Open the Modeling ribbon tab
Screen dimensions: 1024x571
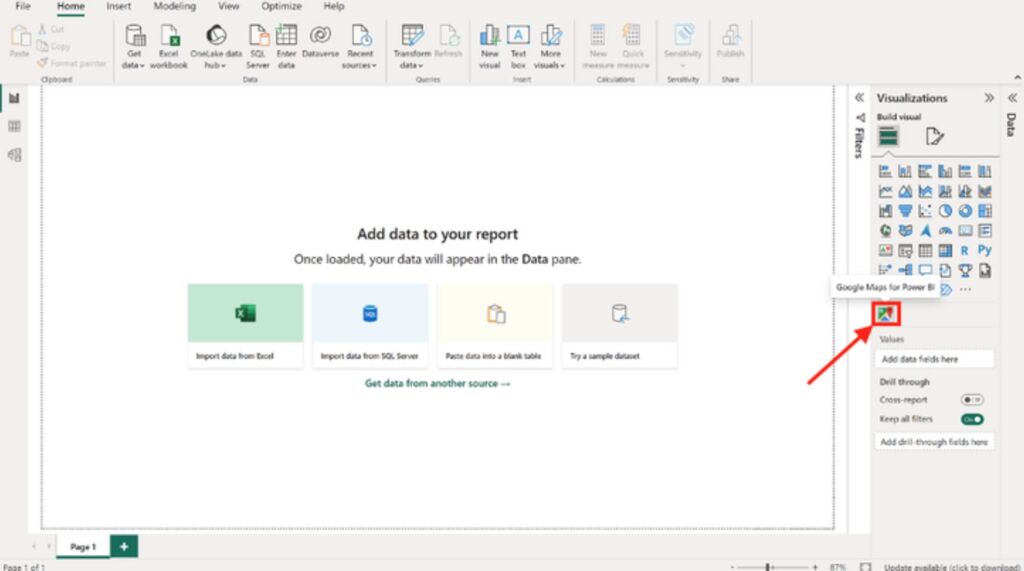tap(174, 6)
